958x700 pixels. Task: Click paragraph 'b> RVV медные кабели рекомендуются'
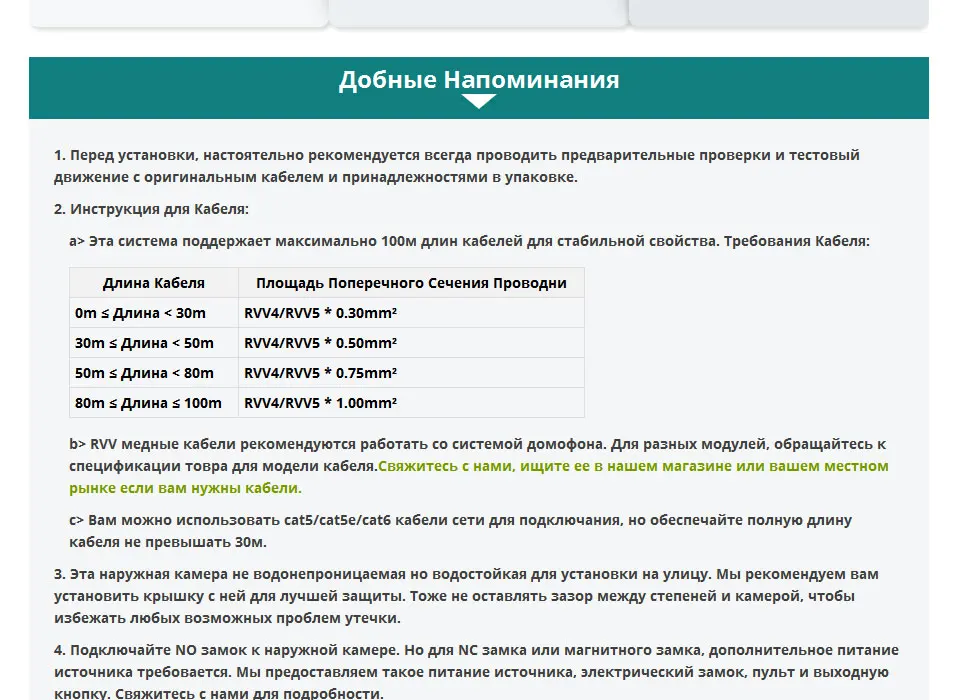tap(478, 466)
